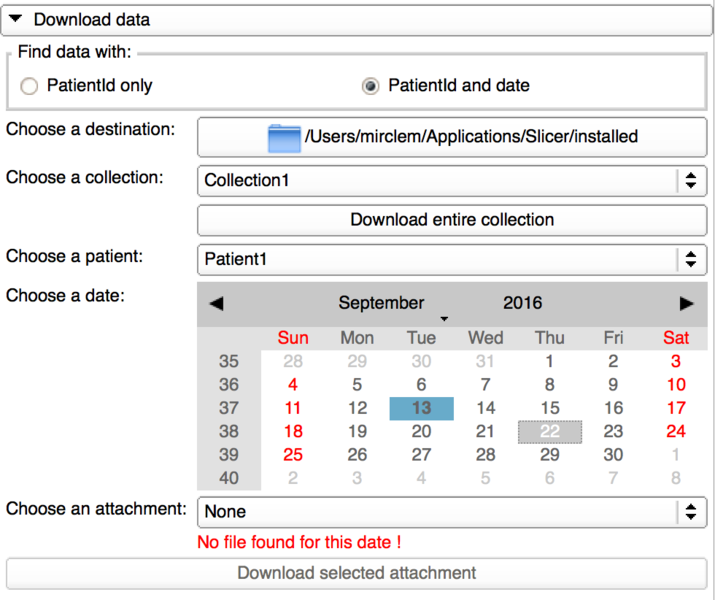The width and height of the screenshot is (715, 600).
Task: Select Thursday September 22 in calendar
Action: click(x=549, y=432)
